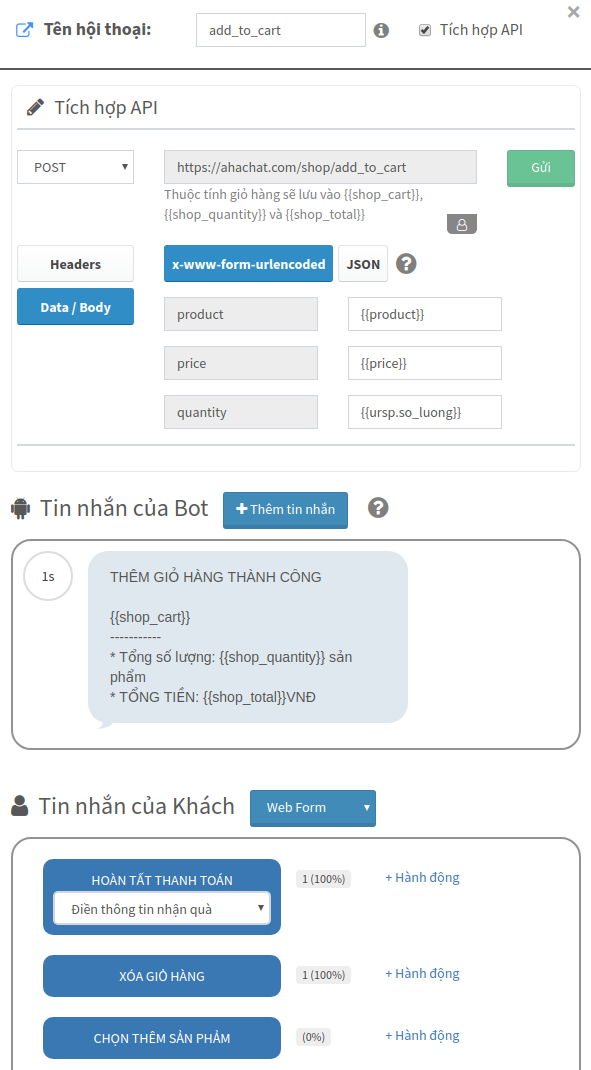Open the external link icon beside Tên hội thoại
The width and height of the screenshot is (591, 1070).
pos(24,30)
